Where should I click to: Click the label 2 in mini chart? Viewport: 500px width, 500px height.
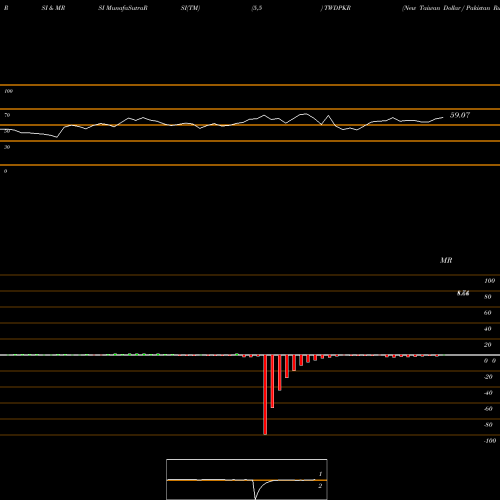[x=320, y=486]
